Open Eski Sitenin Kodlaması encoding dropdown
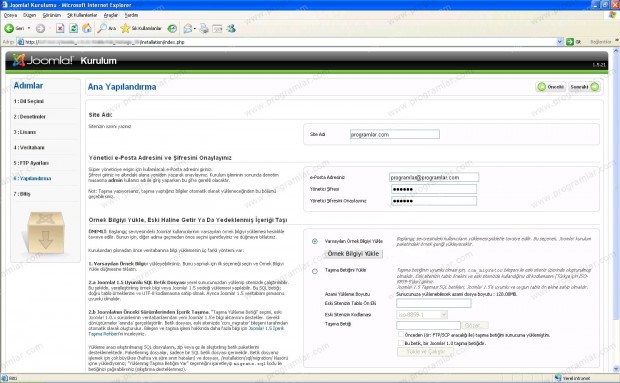 pos(422,315)
